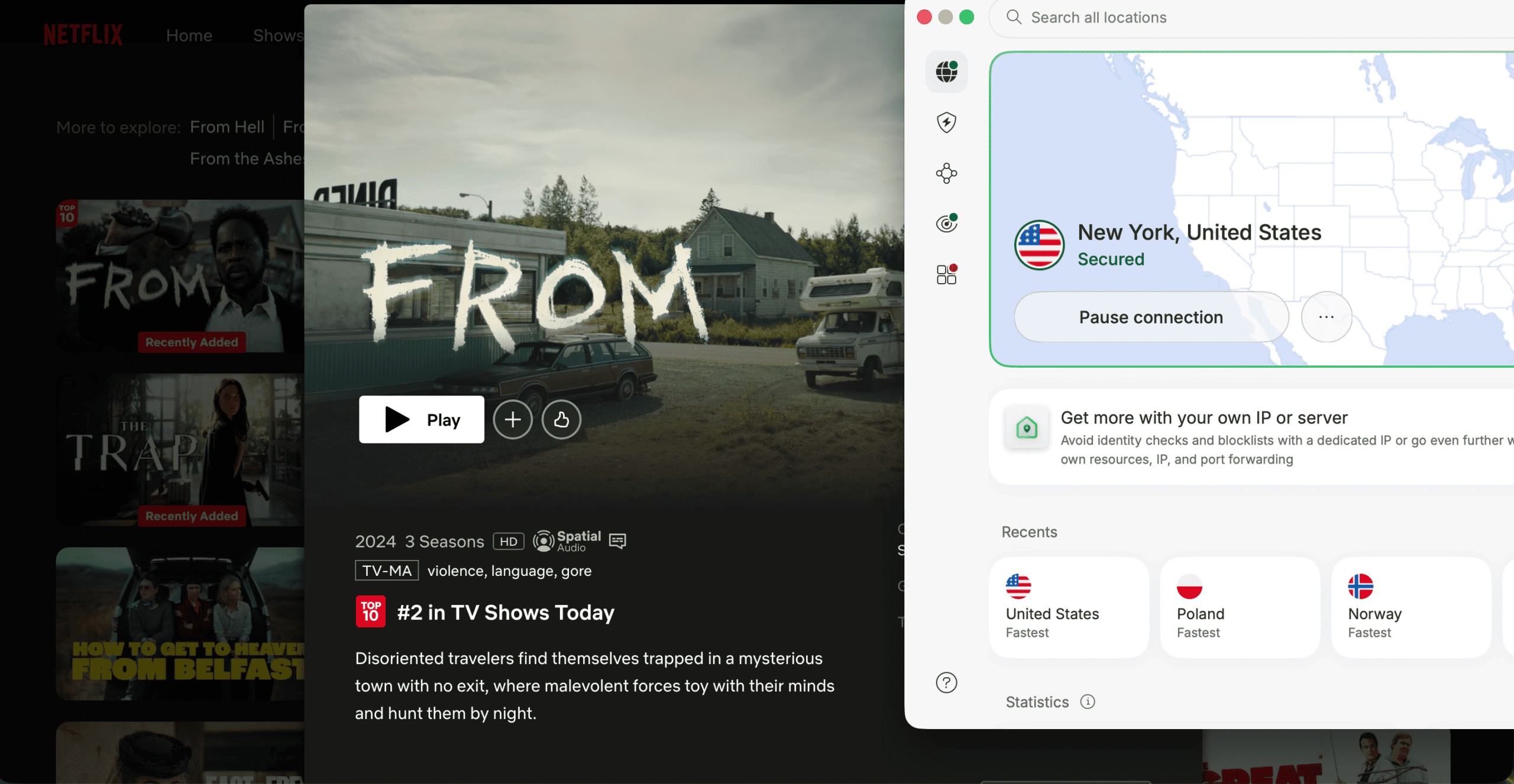Screen dimensions: 1514x784
Task: Click the Spatial Audio badge icon
Action: [567, 541]
